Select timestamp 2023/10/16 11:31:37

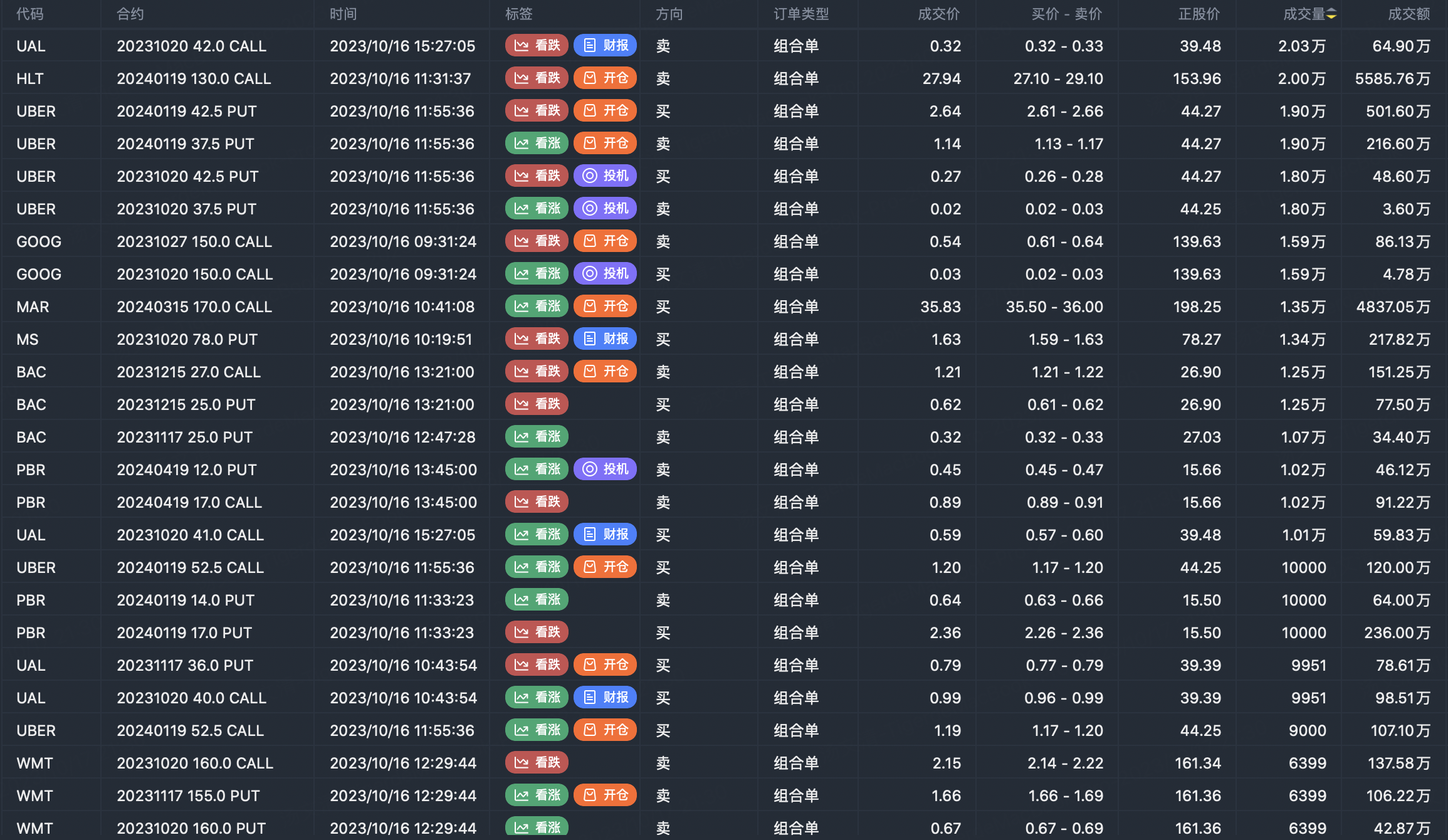click(x=400, y=78)
